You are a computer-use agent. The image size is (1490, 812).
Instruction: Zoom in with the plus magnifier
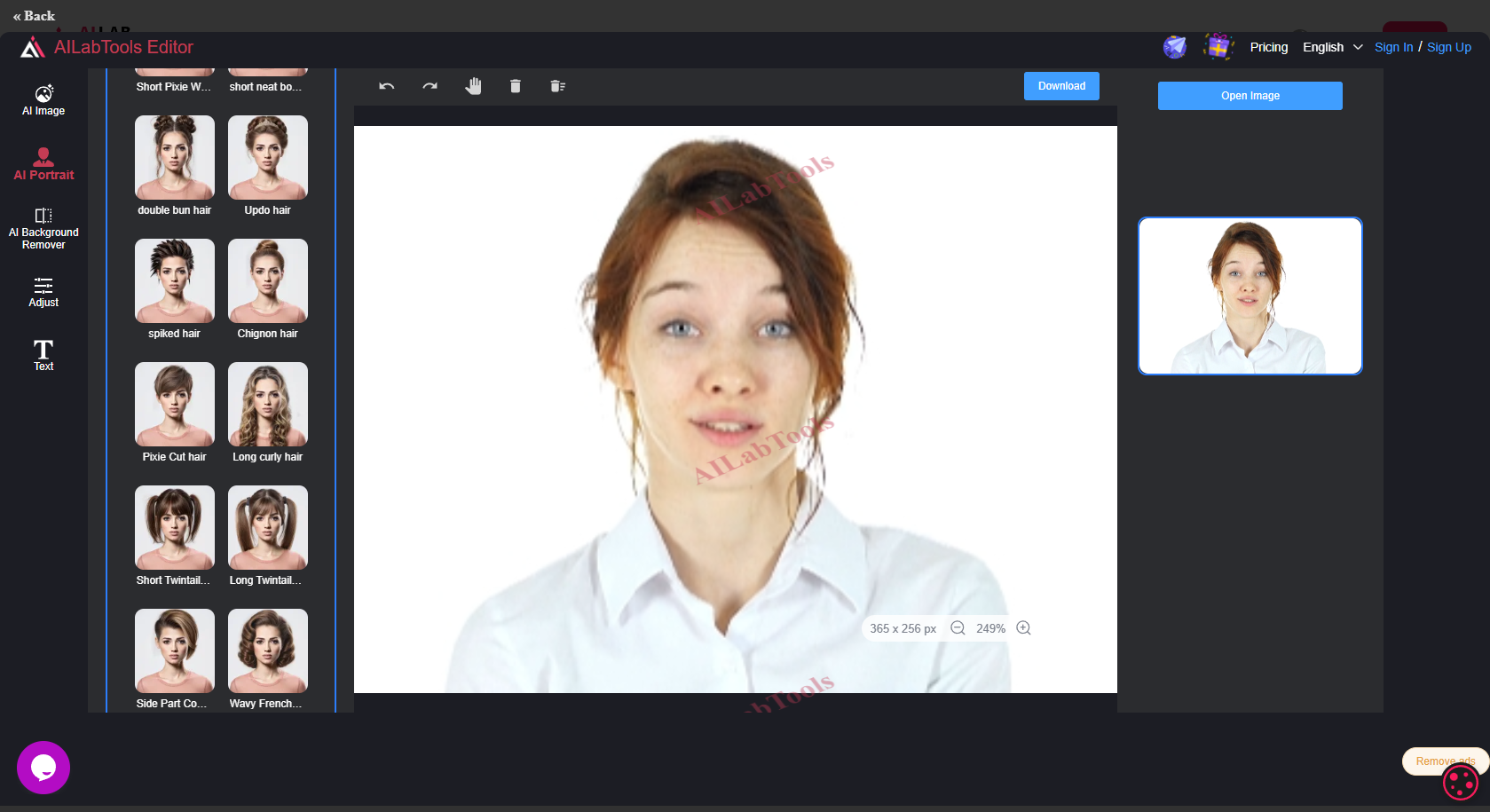[x=1023, y=628]
